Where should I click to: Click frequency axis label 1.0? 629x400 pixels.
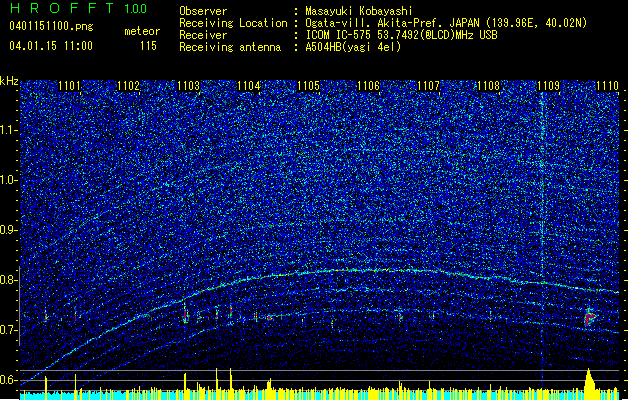9,180
